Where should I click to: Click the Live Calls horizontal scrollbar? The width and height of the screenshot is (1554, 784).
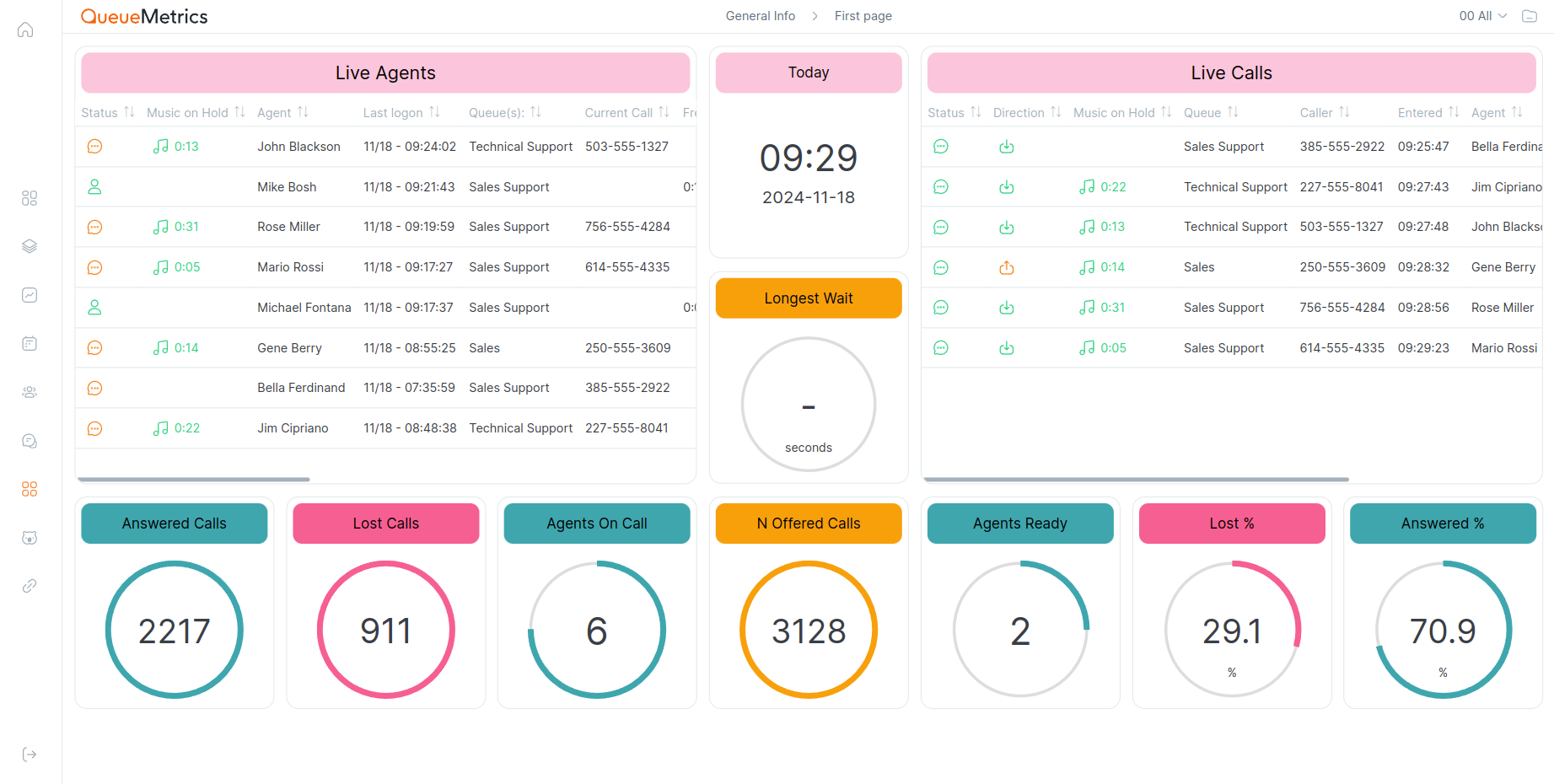point(1137,479)
